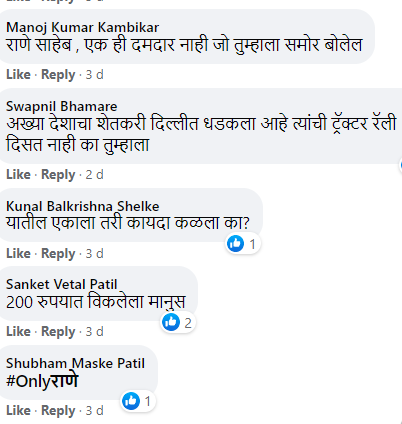Open Shubham Maske Patil's profile
Viewport: 402px width, 424px height.
(x=75, y=364)
